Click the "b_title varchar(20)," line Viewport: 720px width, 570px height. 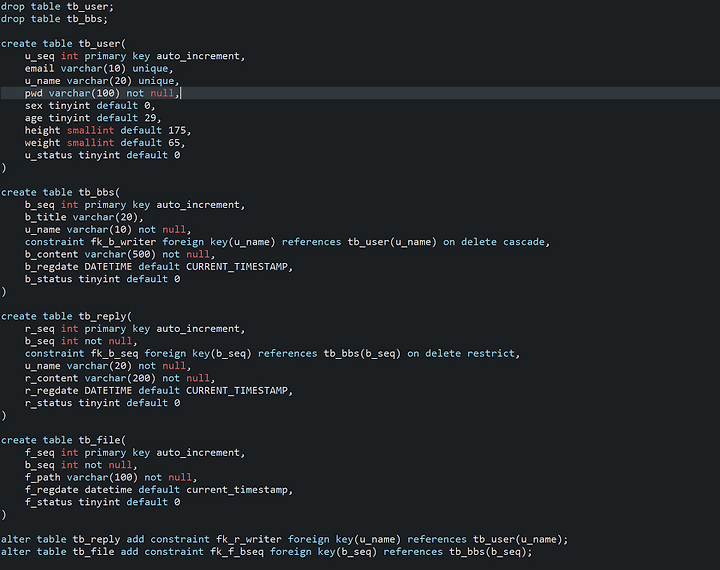[x=84, y=218]
